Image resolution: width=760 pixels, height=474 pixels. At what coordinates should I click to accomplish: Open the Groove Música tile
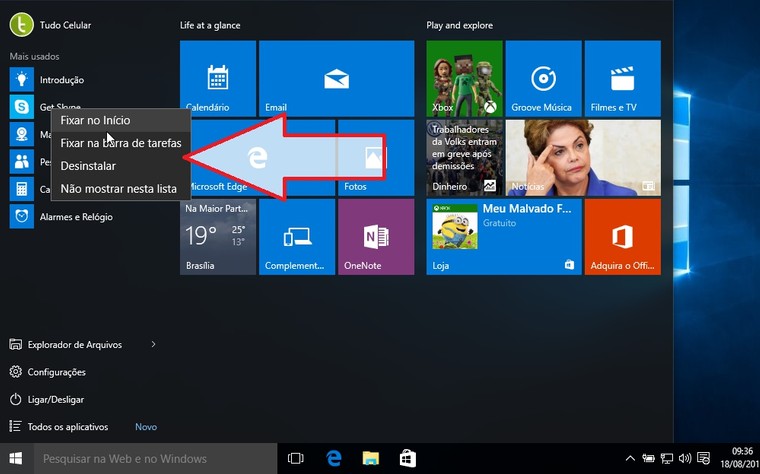[543, 79]
